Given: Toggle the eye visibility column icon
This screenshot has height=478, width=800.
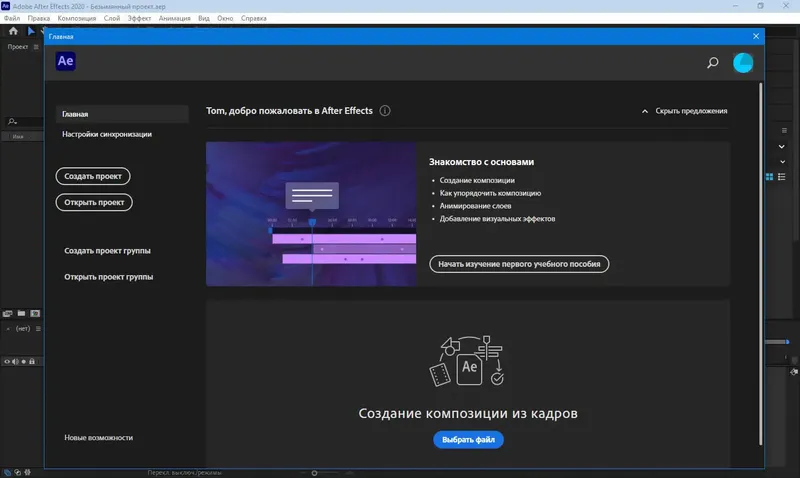Looking at the screenshot, I should 7,361.
